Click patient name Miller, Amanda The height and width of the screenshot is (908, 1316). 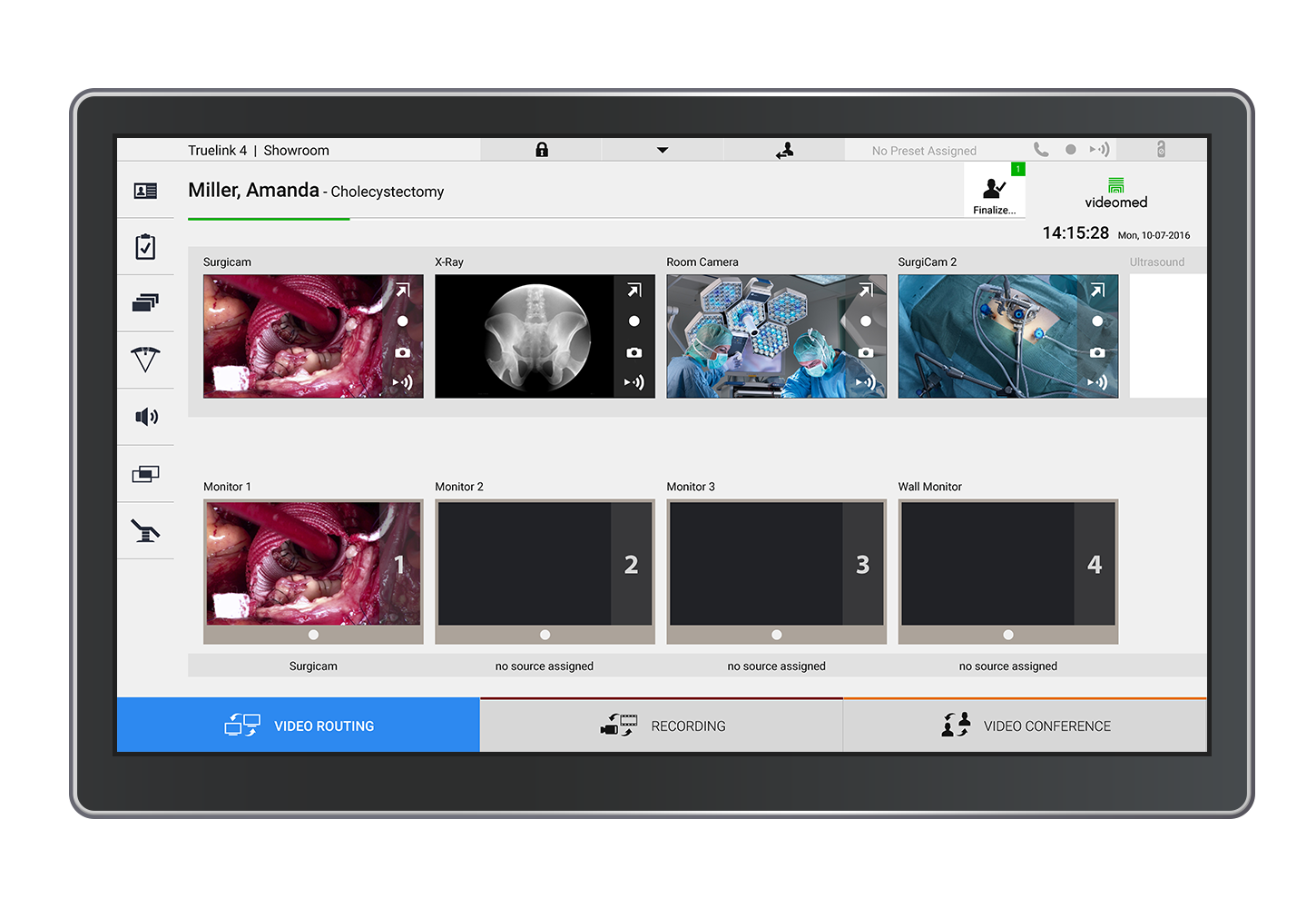click(253, 190)
